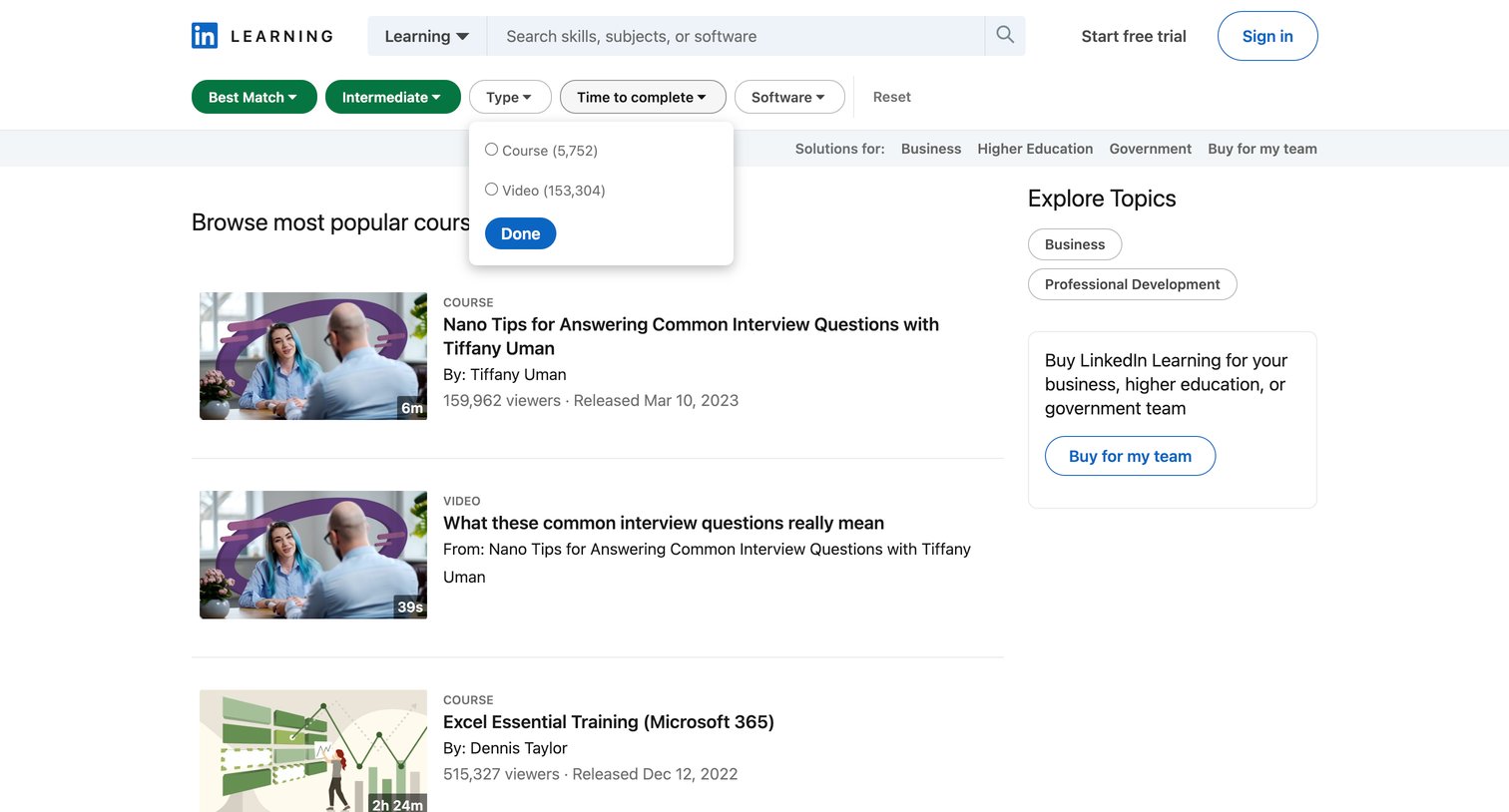Reset all applied filters

[891, 97]
